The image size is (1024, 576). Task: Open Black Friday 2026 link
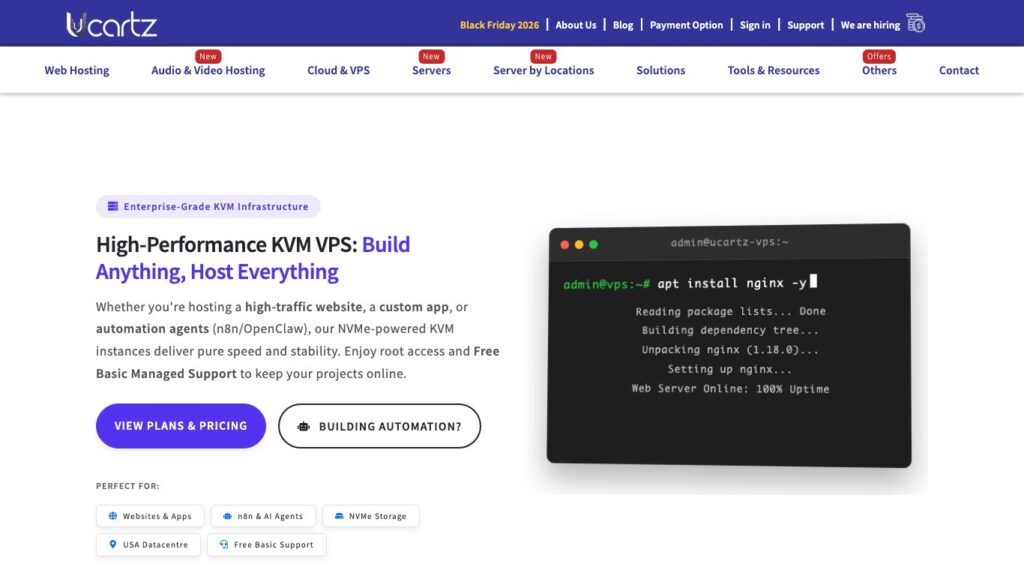click(500, 25)
